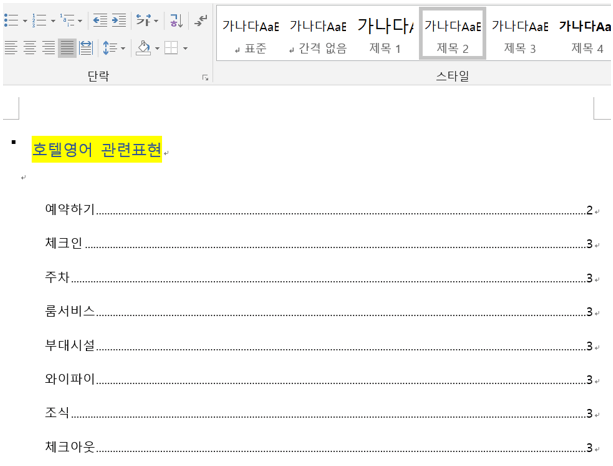Click line spacing icon
The width and height of the screenshot is (613, 466).
pos(110,48)
